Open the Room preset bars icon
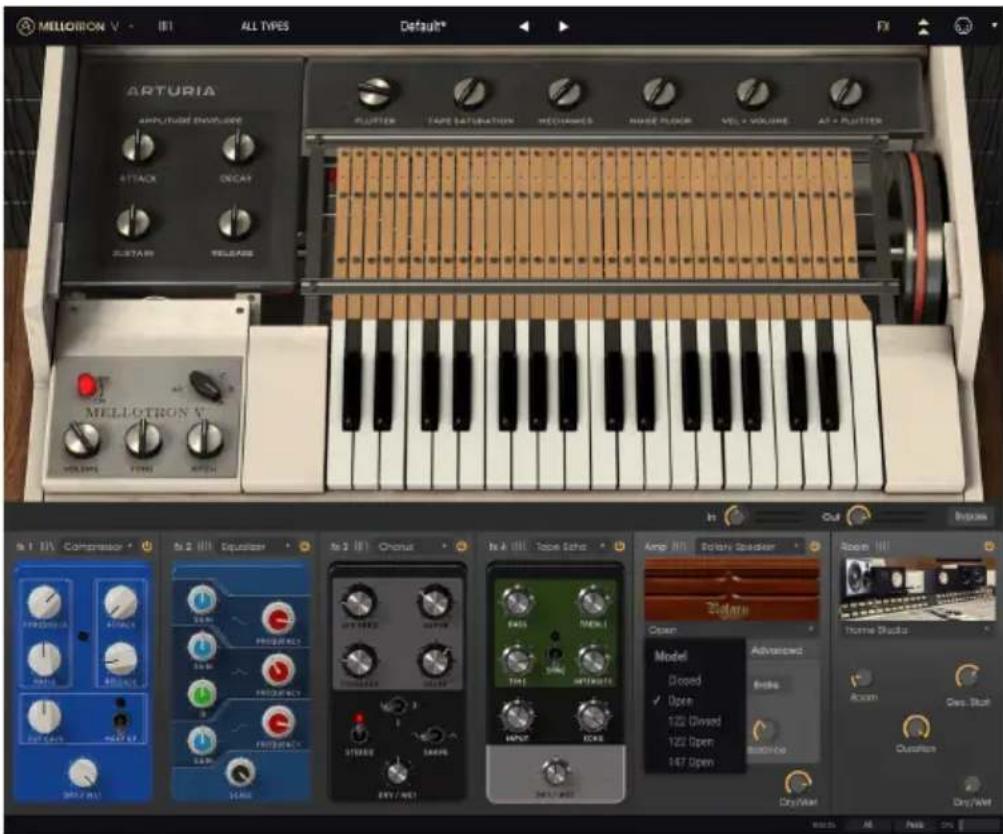The image size is (1003, 834). pos(882,546)
